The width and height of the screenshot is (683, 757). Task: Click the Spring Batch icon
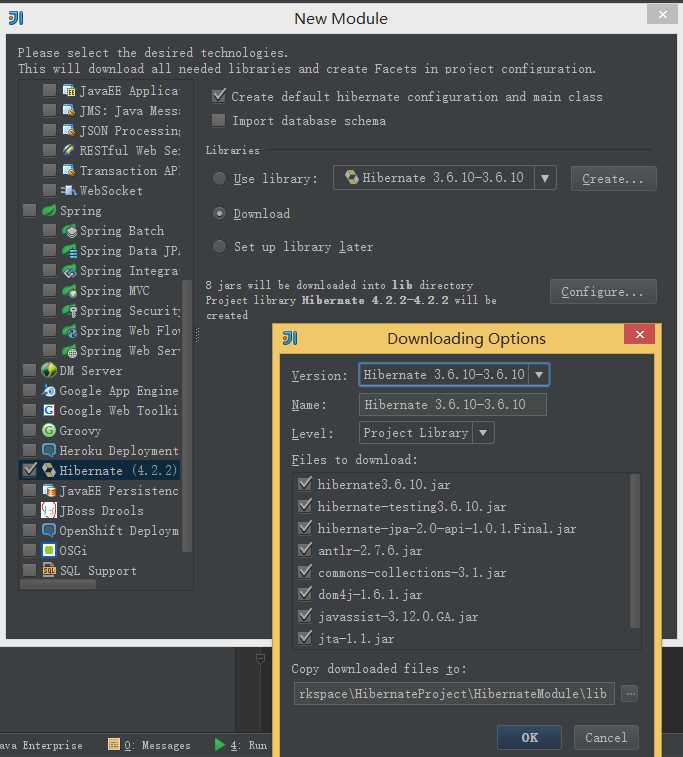pyautogui.click(x=70, y=231)
